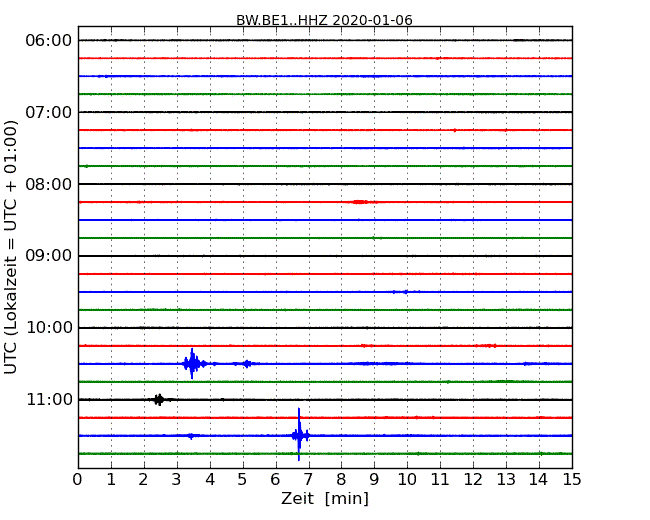
Task: Click the plot title 'BW.BE1..HHZ 2020-01-06'
Action: [324, 20]
